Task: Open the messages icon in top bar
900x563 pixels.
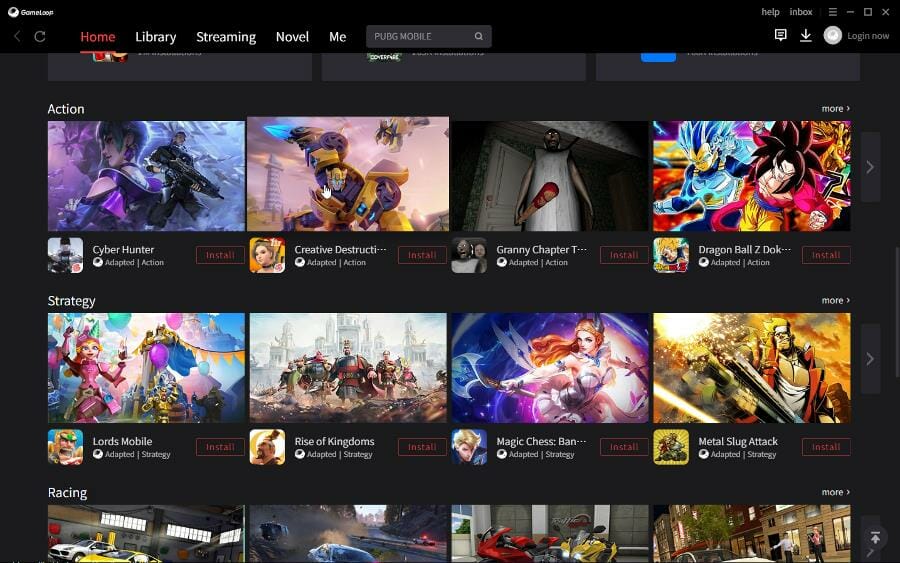Action: (x=781, y=36)
